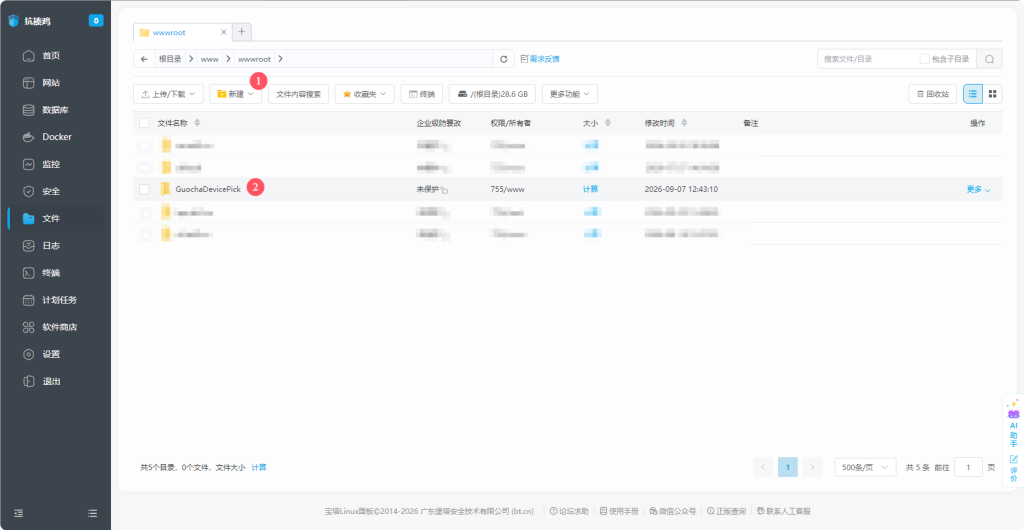Open the 监控 monitoring page

[51, 164]
